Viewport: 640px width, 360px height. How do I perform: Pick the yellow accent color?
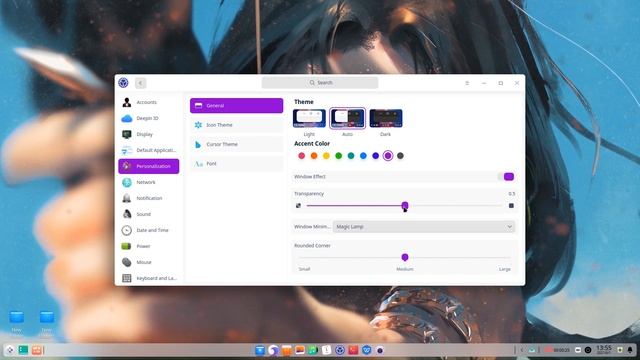tap(326, 156)
